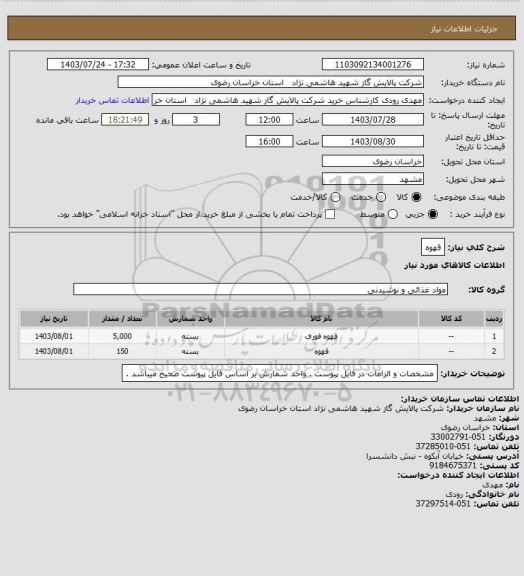Click the تاریخ نیاز column header
The image size is (524, 576).
54,318
